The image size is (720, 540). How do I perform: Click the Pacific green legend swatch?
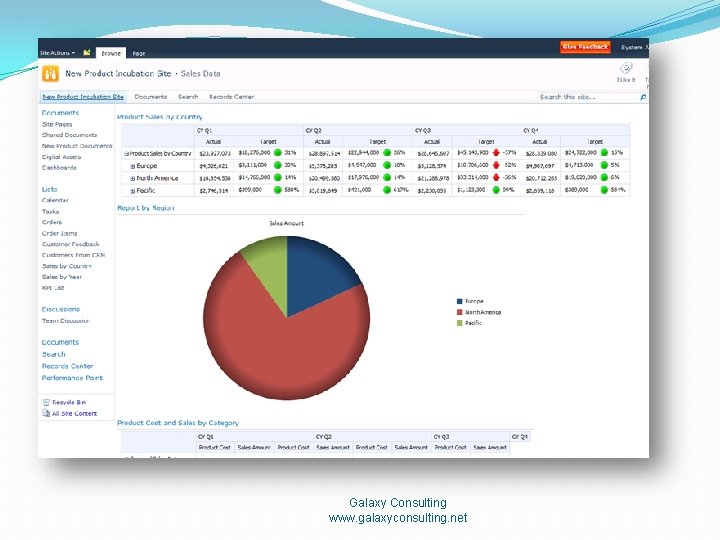click(x=460, y=323)
